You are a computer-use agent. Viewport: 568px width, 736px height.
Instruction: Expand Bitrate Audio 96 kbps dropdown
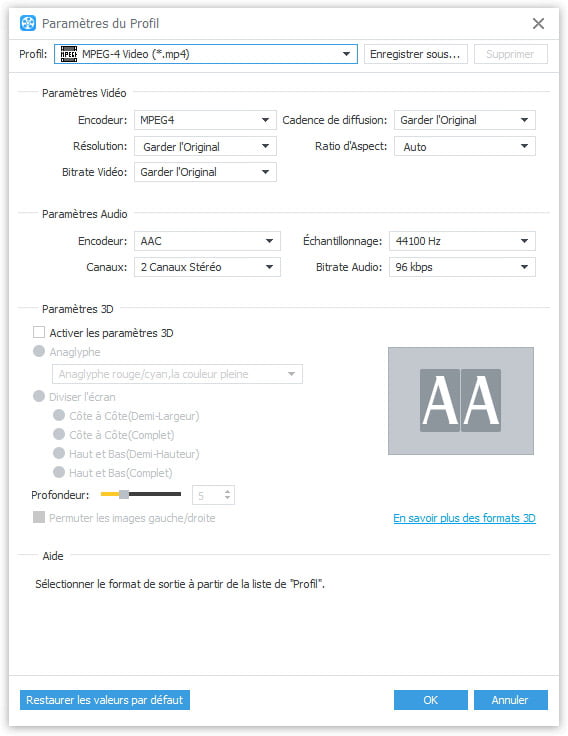462,267
